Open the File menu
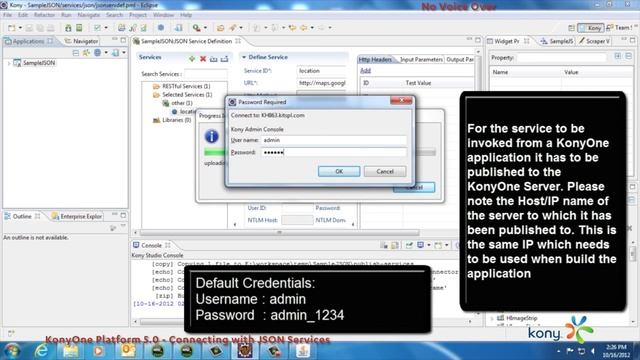This screenshot has height=360, width=640. click(x=7, y=15)
